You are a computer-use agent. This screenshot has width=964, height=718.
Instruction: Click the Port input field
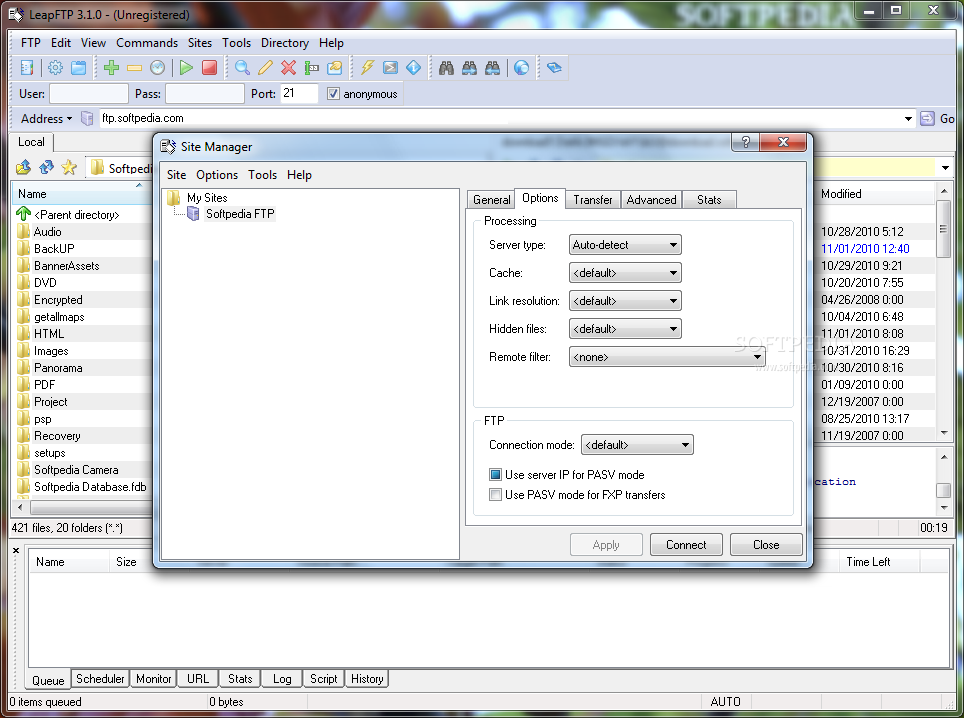(x=299, y=93)
